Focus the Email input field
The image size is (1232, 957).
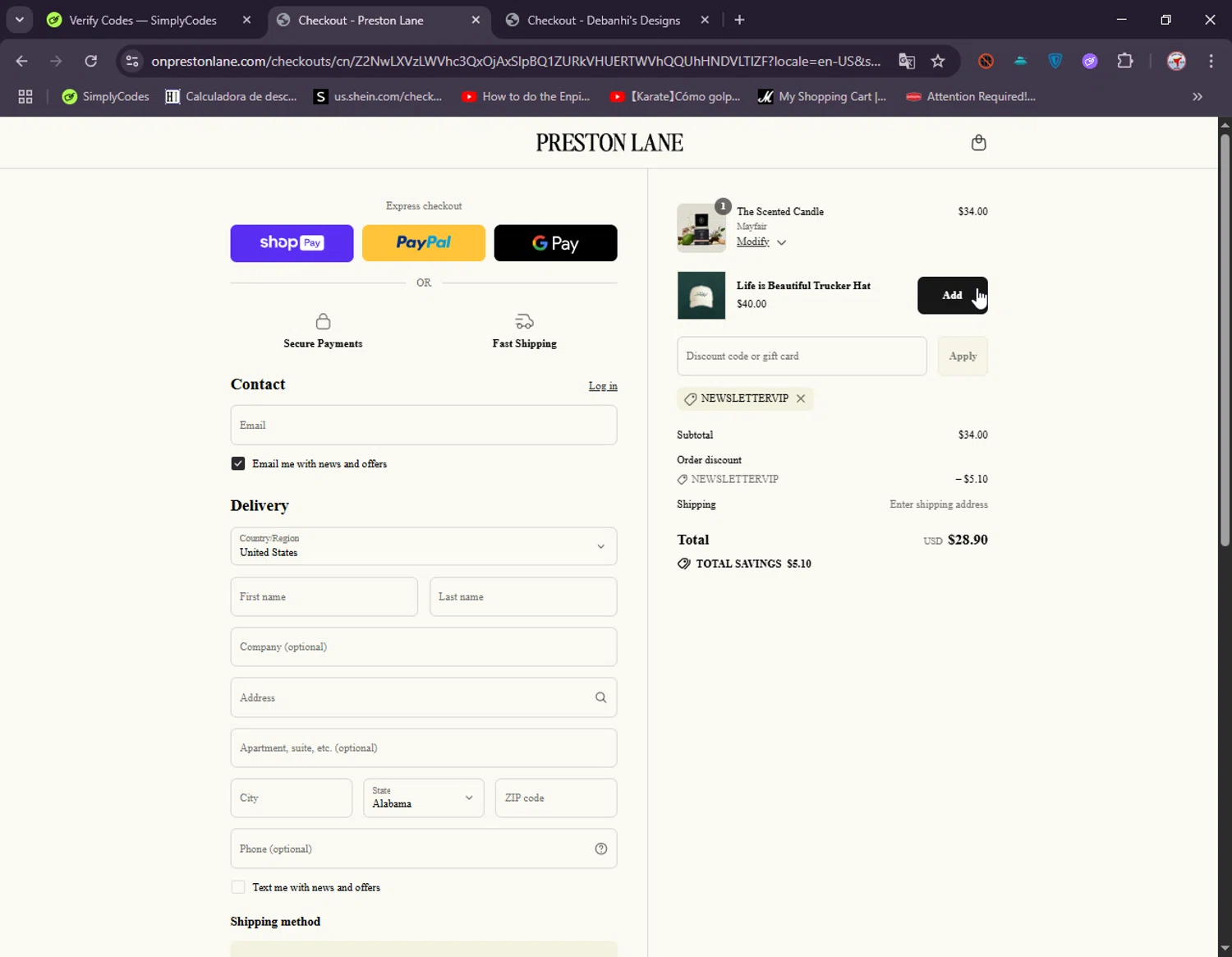tap(424, 426)
